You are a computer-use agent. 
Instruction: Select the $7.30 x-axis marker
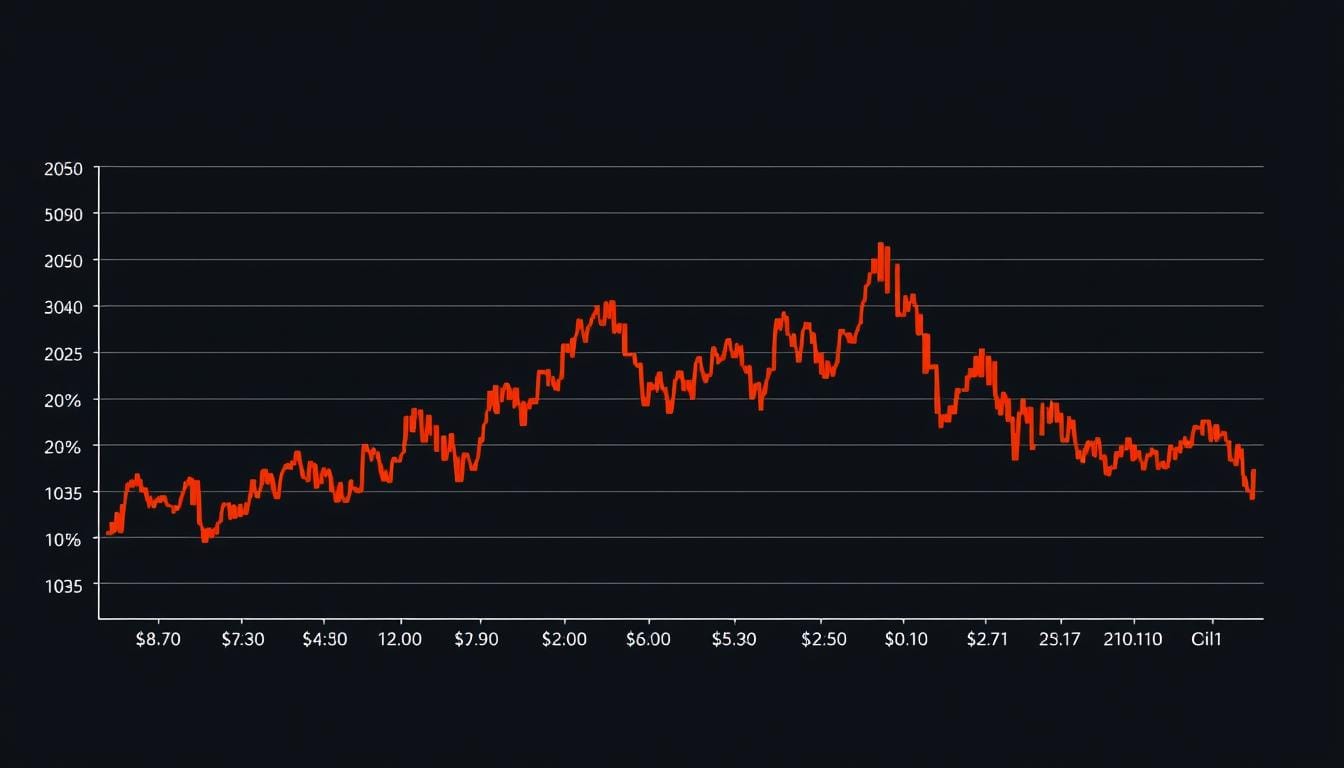(242, 639)
